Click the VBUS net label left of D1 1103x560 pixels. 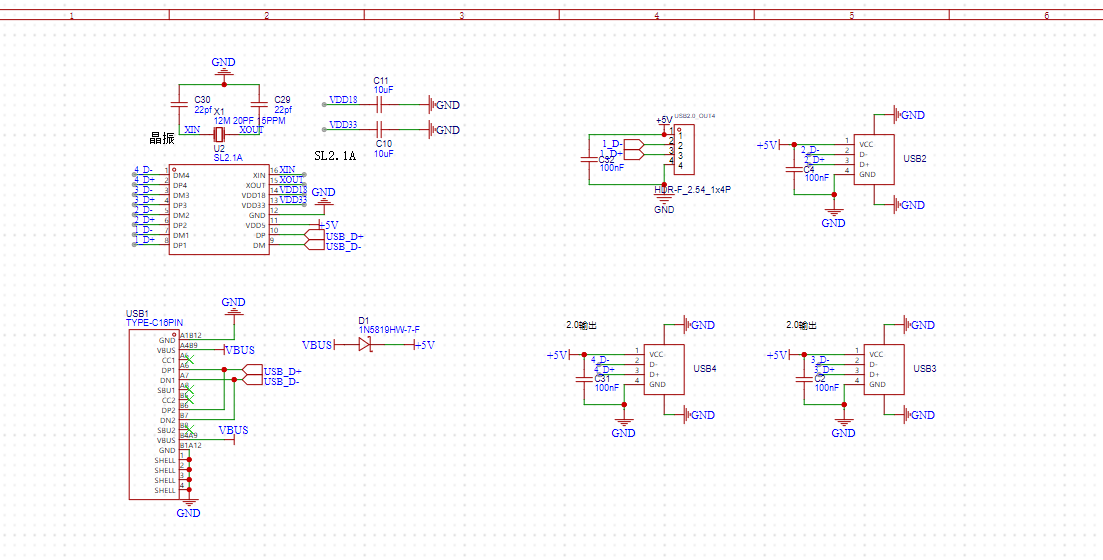(318, 345)
